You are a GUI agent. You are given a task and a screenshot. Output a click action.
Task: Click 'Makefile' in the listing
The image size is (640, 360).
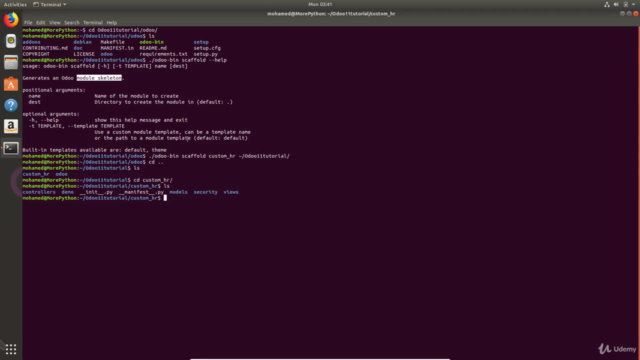[x=113, y=42]
